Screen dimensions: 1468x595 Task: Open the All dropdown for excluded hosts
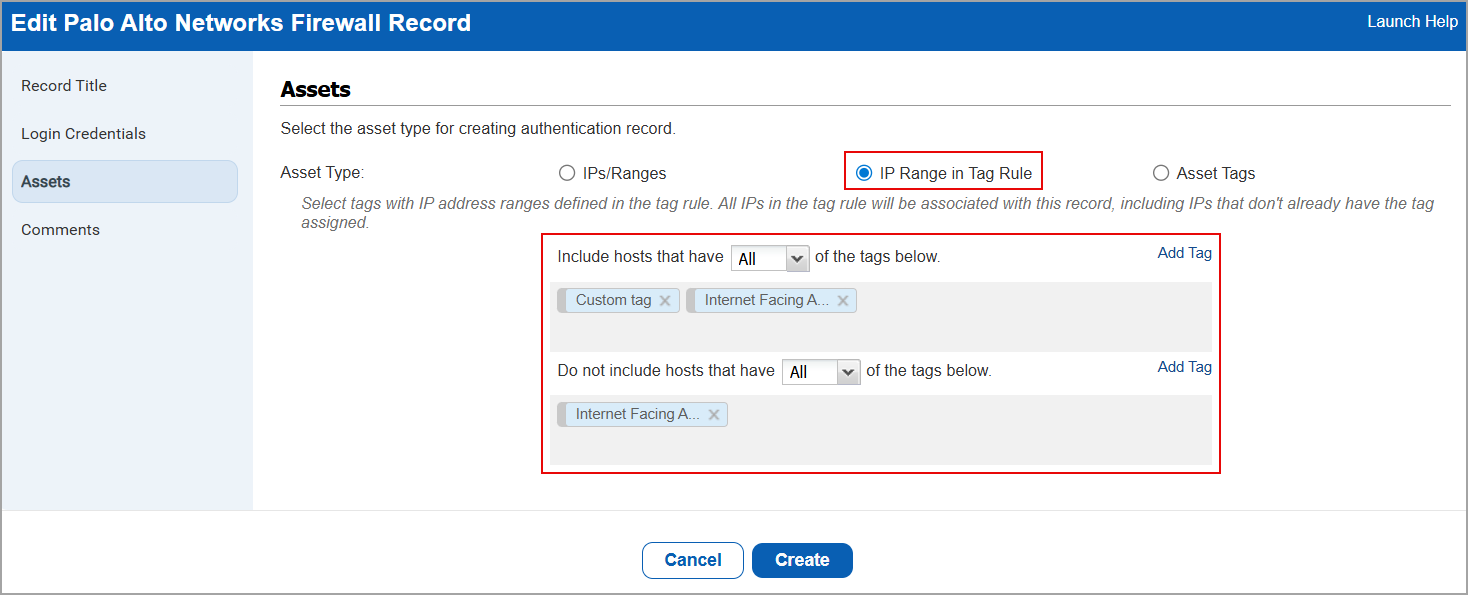[x=821, y=371]
